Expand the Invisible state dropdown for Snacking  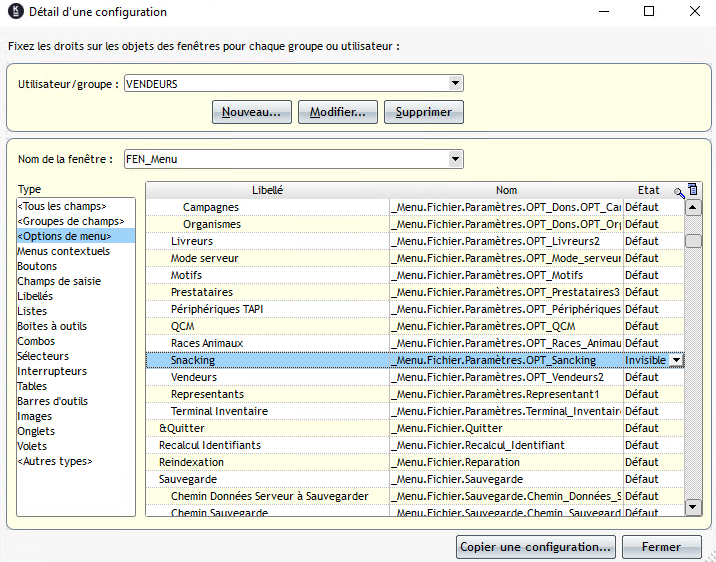[677, 360]
